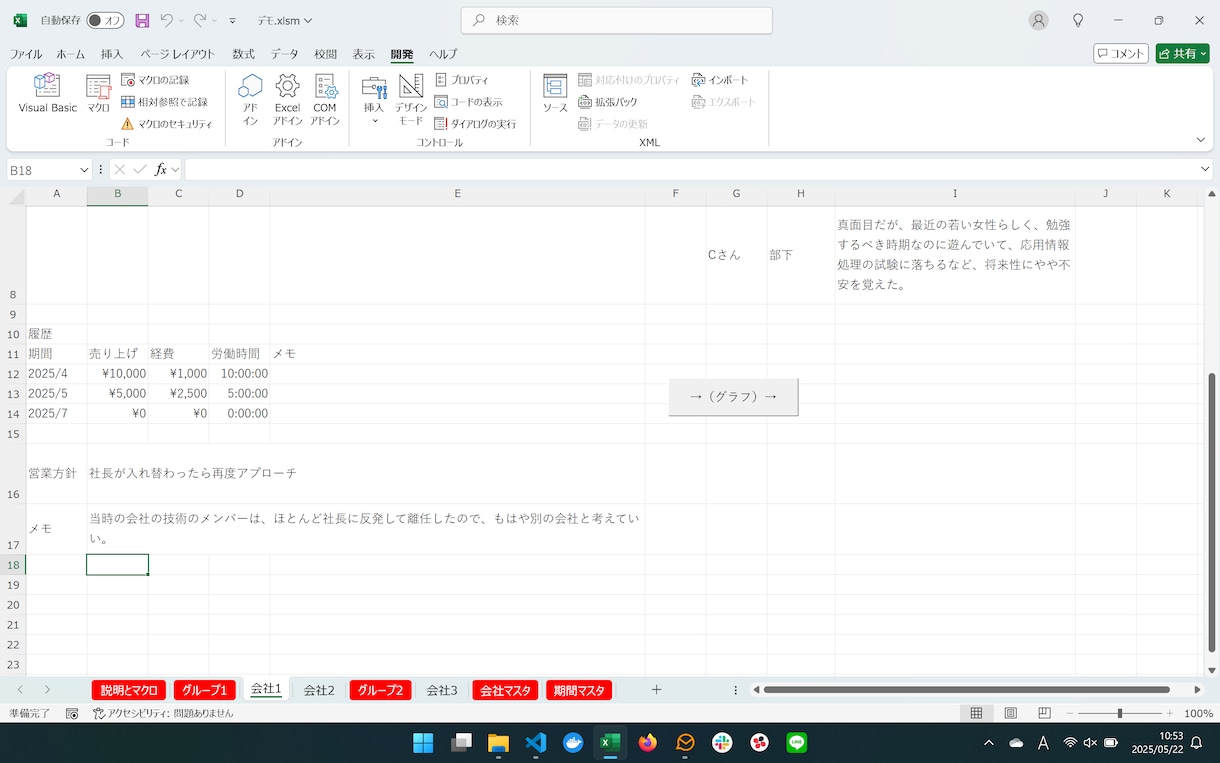Open the 共有 share dropdown
Viewport: 1220px width, 763px height.
point(1182,54)
